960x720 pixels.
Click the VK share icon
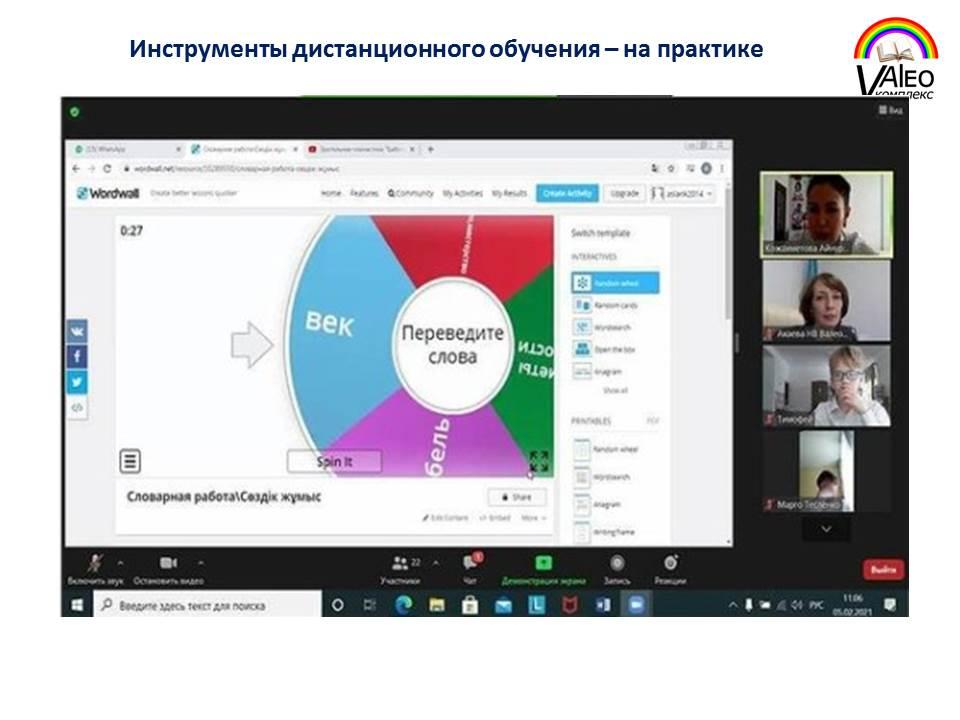click(x=77, y=332)
